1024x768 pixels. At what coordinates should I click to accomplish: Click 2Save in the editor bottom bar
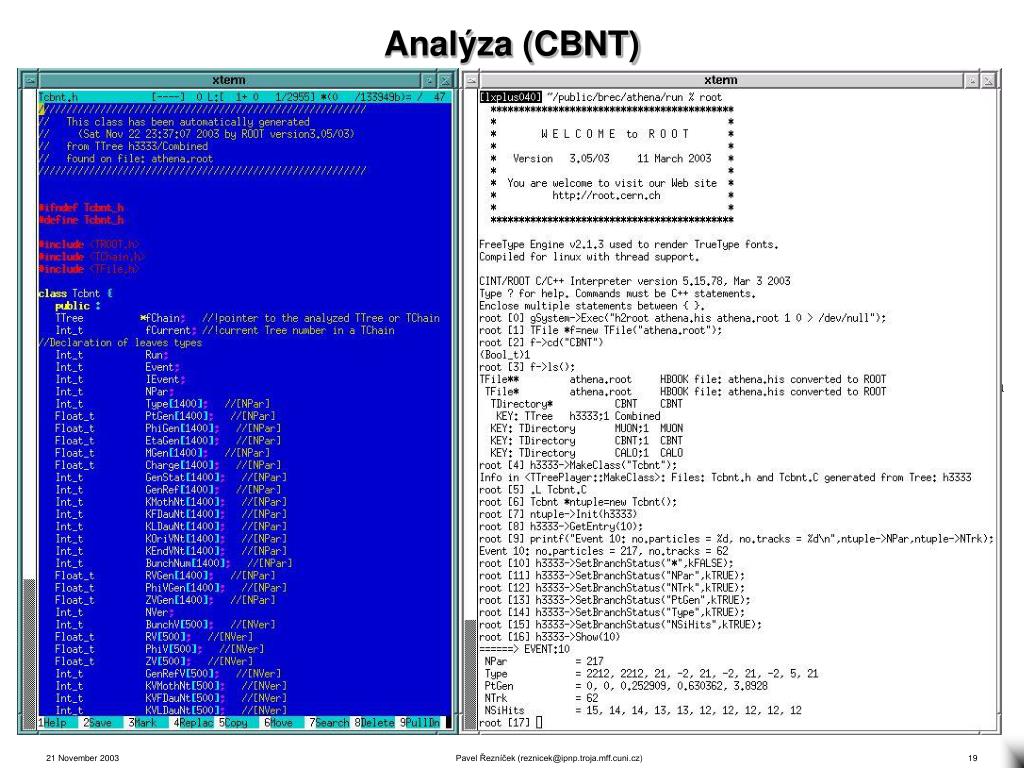point(97,723)
